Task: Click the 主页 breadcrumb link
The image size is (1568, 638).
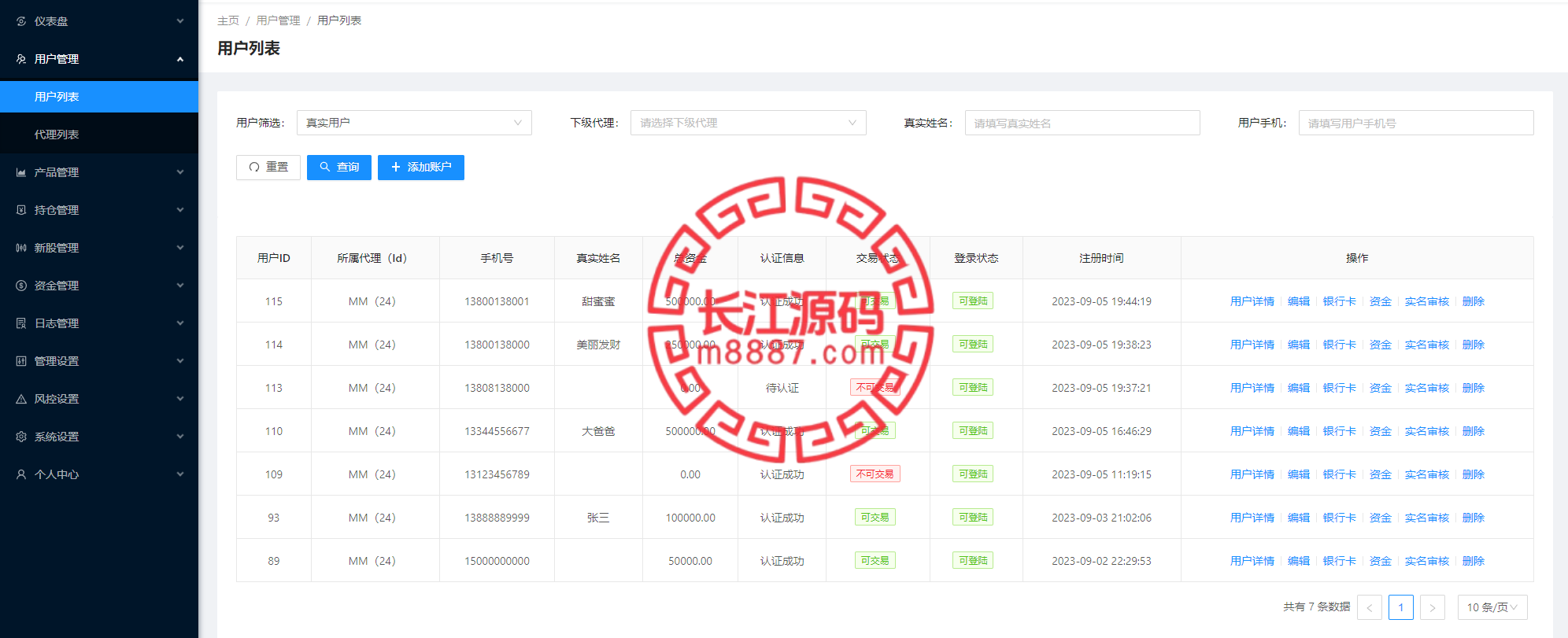Action: [228, 20]
